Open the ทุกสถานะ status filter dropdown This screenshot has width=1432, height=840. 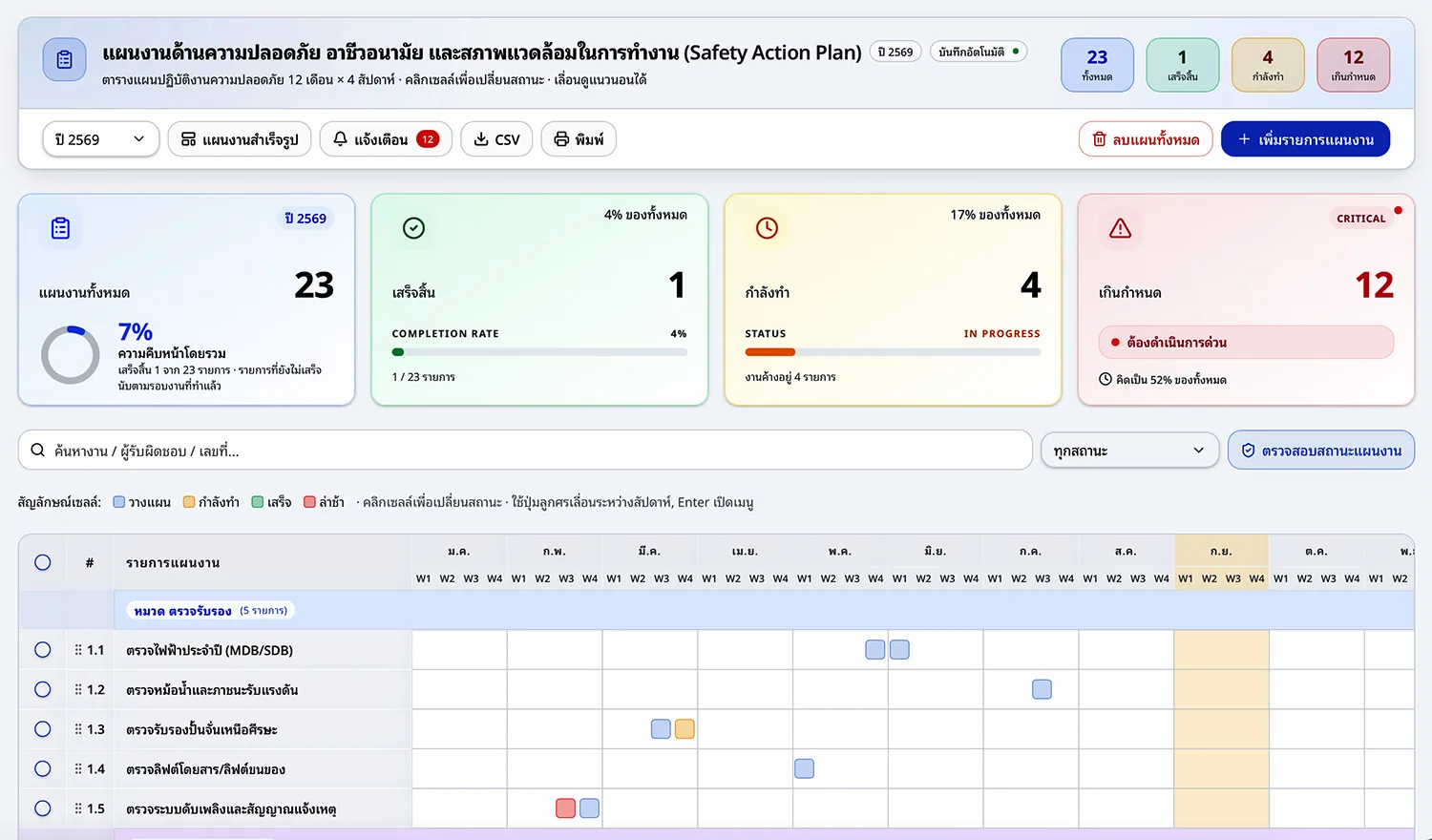[x=1130, y=451]
